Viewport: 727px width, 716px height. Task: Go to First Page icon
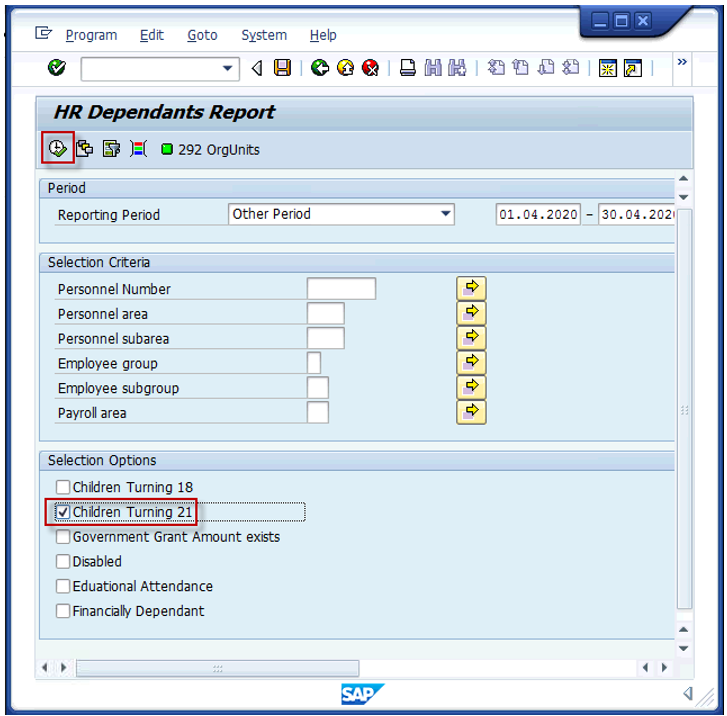[496, 68]
